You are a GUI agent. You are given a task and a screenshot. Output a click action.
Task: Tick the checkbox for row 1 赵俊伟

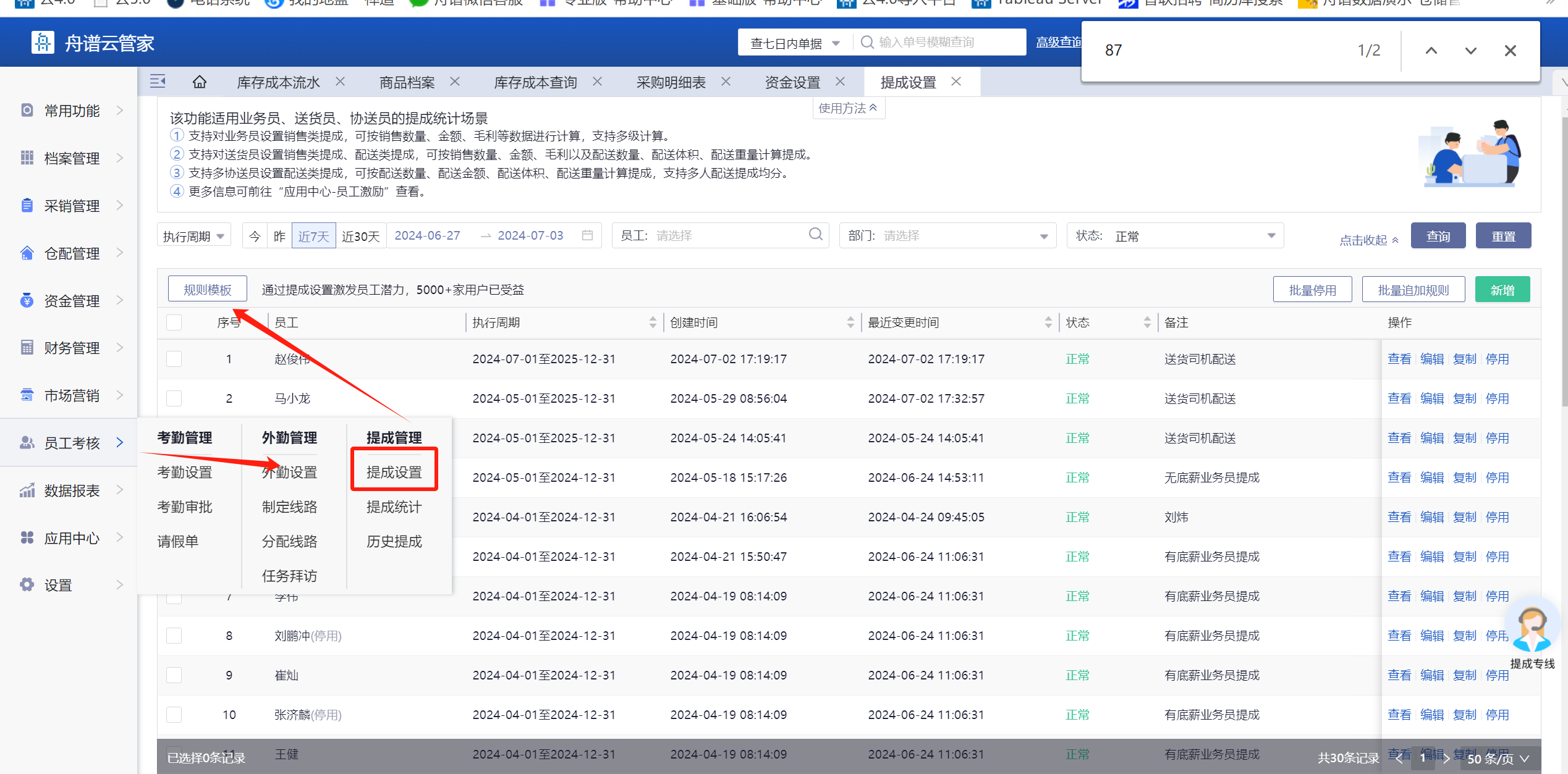tap(174, 359)
